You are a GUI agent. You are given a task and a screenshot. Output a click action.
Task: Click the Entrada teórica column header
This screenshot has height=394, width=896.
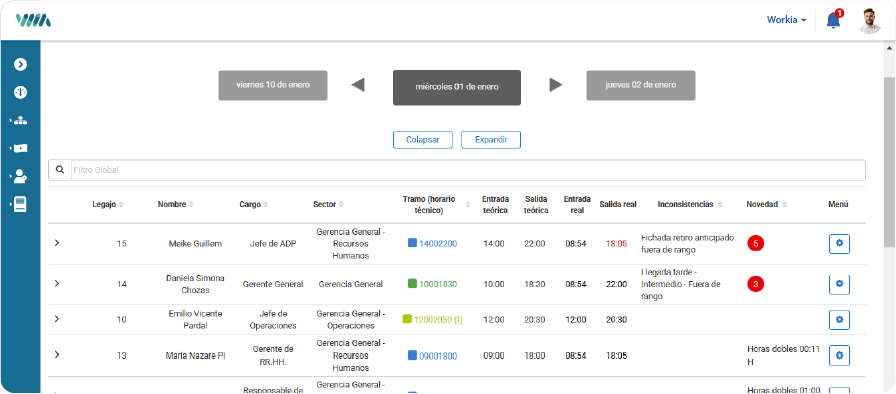(495, 204)
